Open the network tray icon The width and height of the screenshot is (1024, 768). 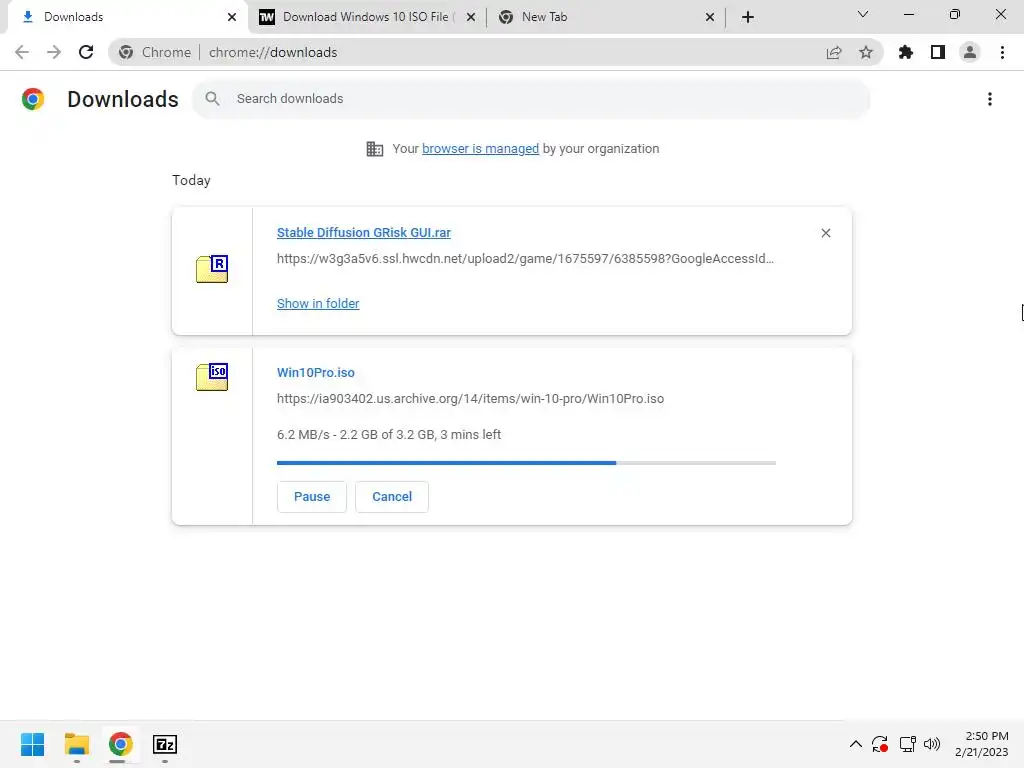pyautogui.click(x=907, y=744)
